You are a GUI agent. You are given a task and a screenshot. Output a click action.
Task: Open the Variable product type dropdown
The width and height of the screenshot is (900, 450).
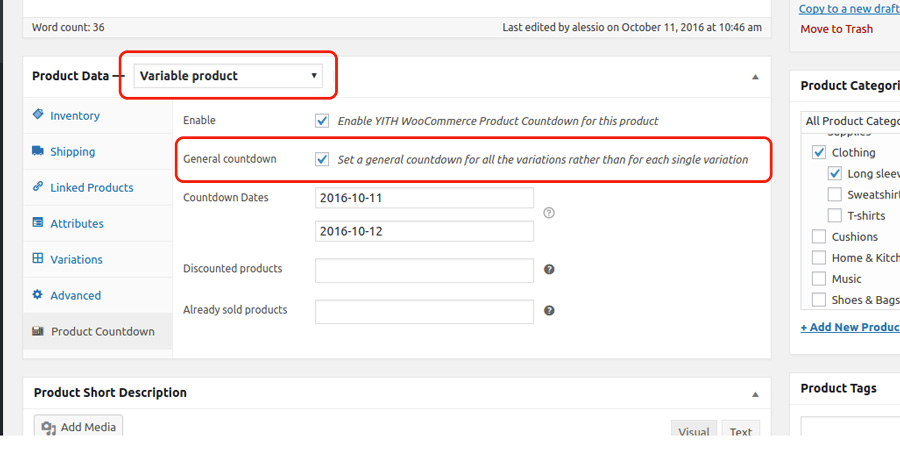click(228, 76)
